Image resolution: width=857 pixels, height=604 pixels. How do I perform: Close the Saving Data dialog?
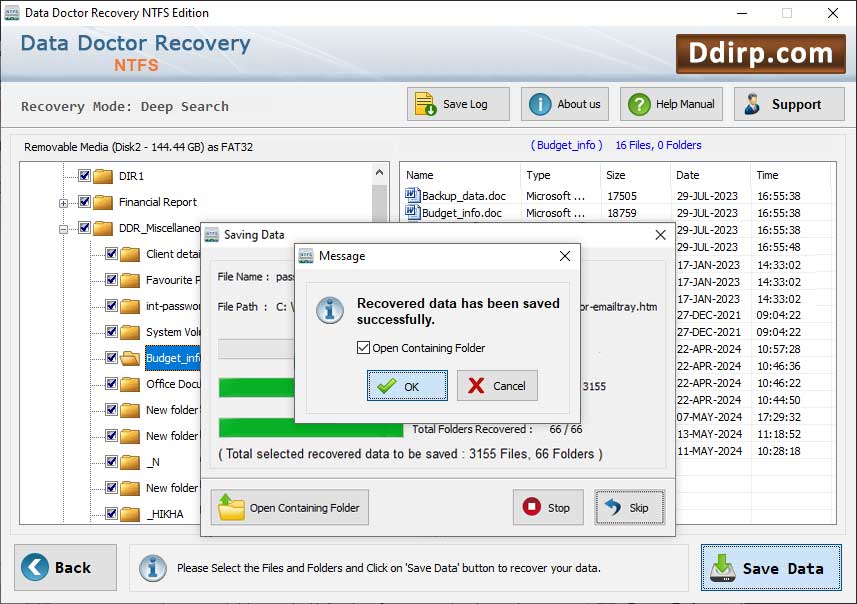[x=660, y=234]
